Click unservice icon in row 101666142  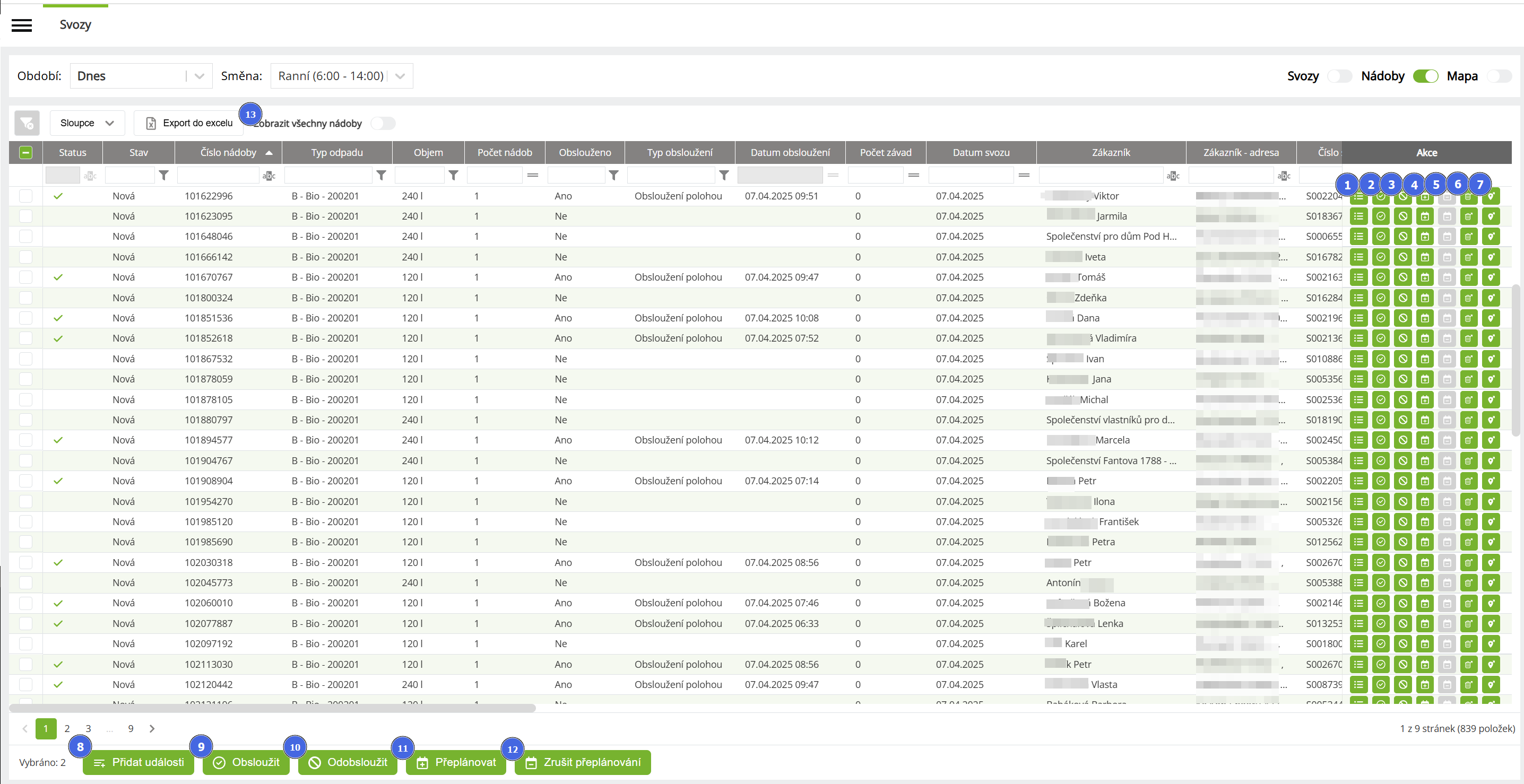(x=1402, y=257)
